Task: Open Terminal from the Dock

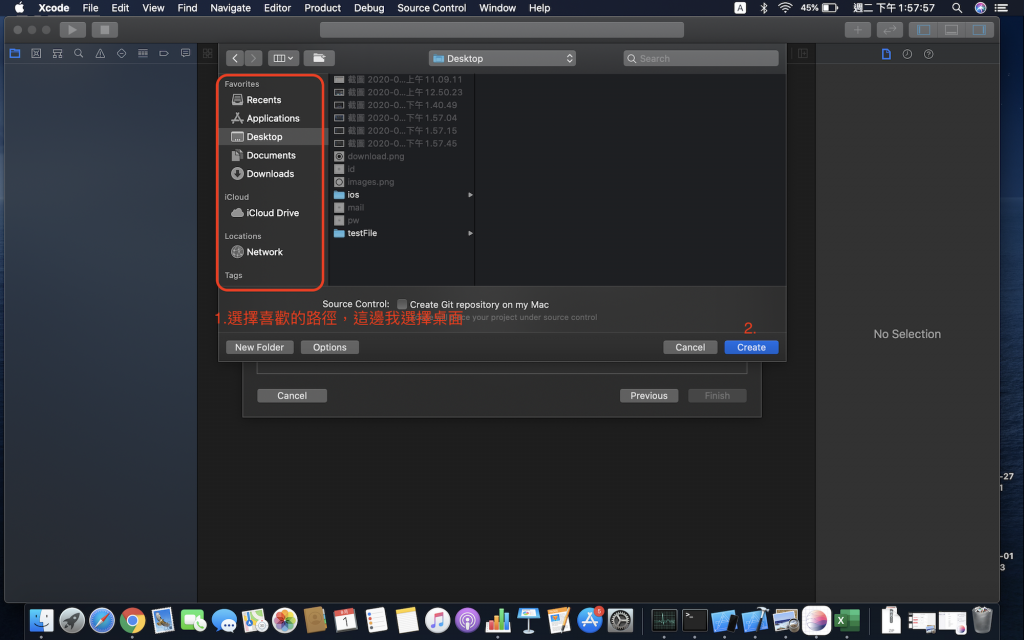Action: tap(694, 620)
